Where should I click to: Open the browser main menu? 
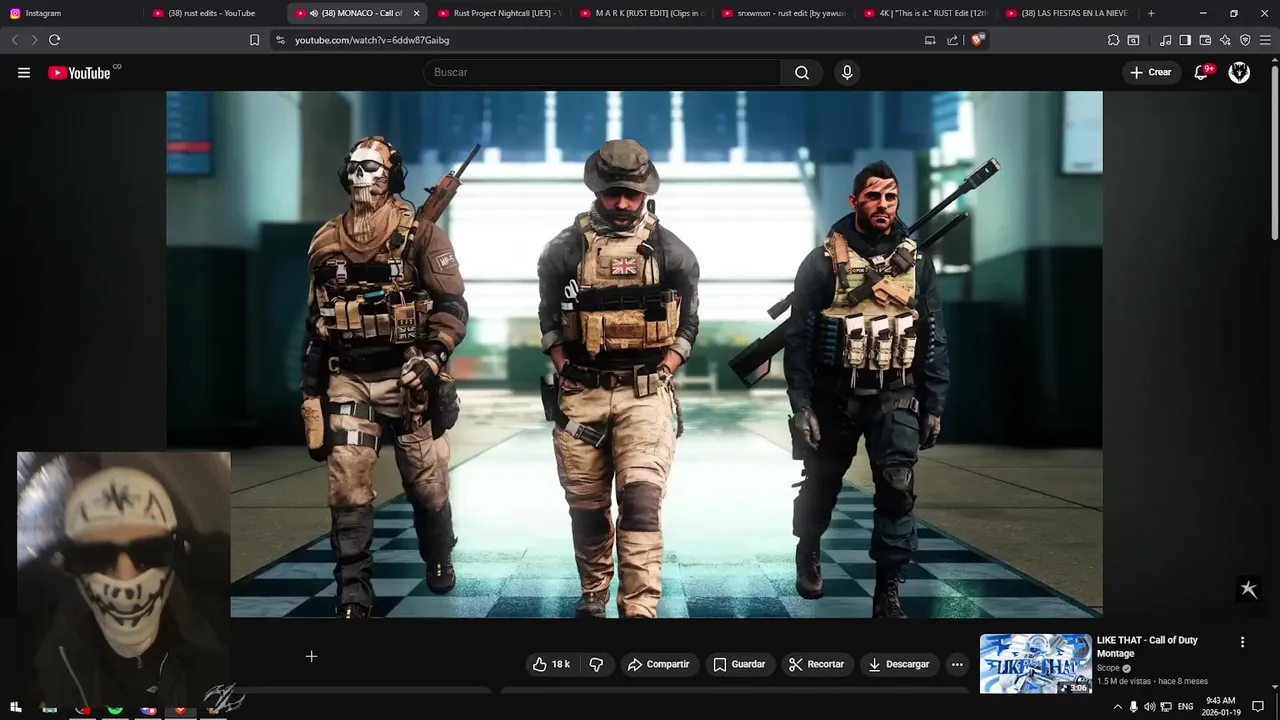1265,40
